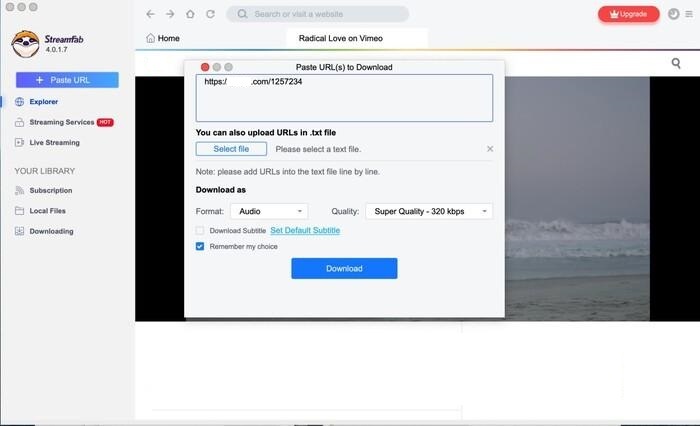
Task: Click the browser back arrow
Action: [150, 14]
